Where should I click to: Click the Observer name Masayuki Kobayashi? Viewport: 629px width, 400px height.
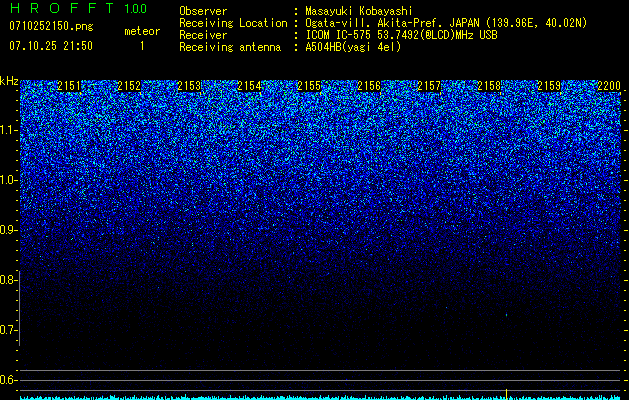[359, 11]
